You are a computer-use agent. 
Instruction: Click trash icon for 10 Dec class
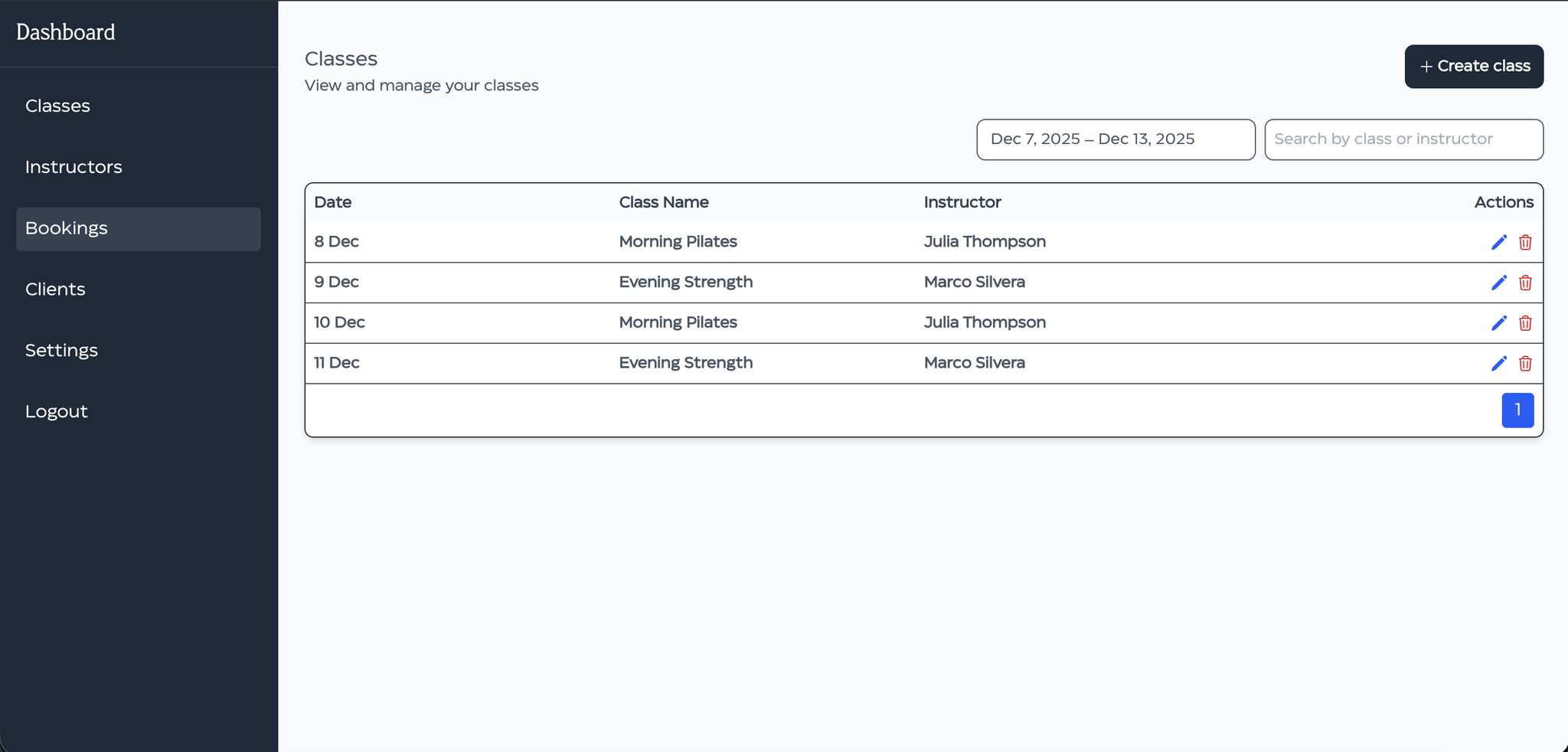point(1525,323)
